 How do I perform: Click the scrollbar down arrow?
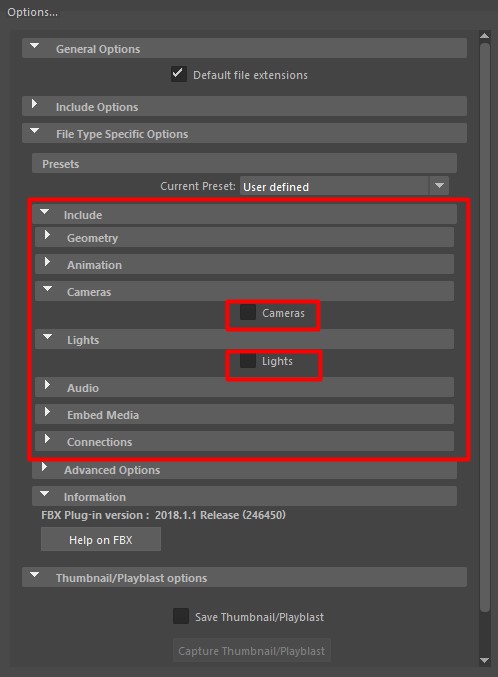click(485, 661)
